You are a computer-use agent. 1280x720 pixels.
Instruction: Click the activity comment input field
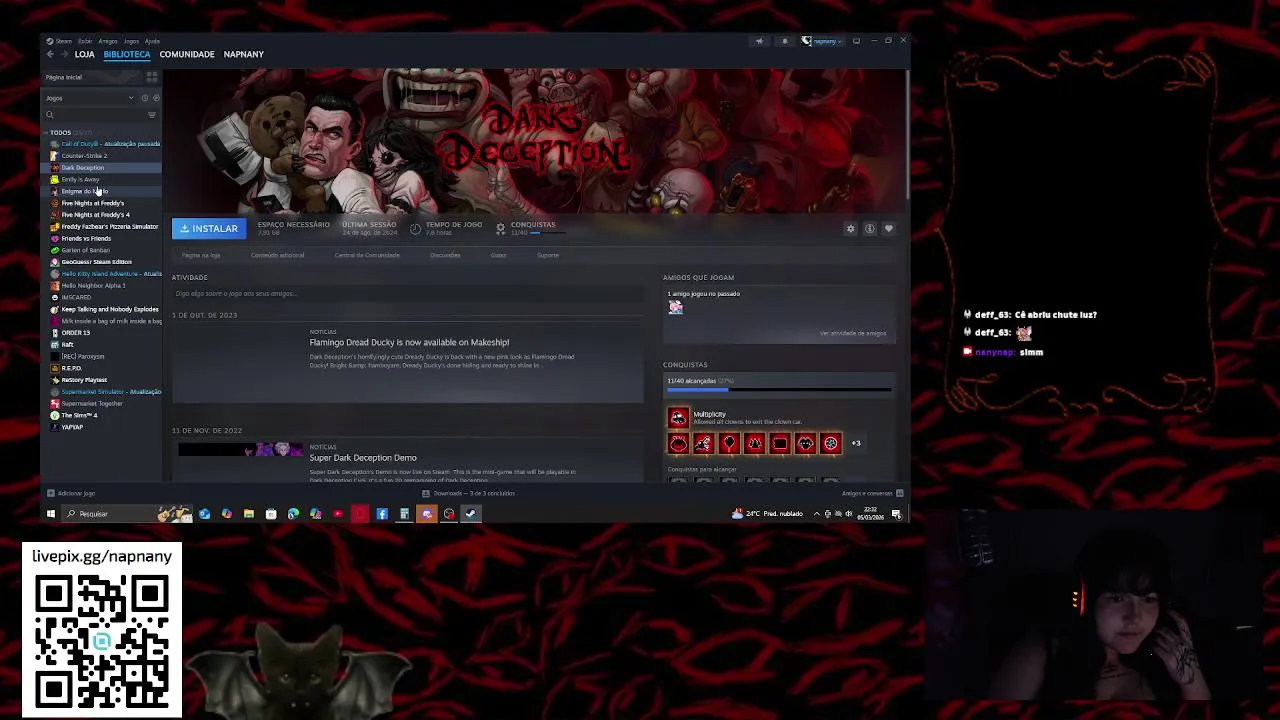[408, 294]
